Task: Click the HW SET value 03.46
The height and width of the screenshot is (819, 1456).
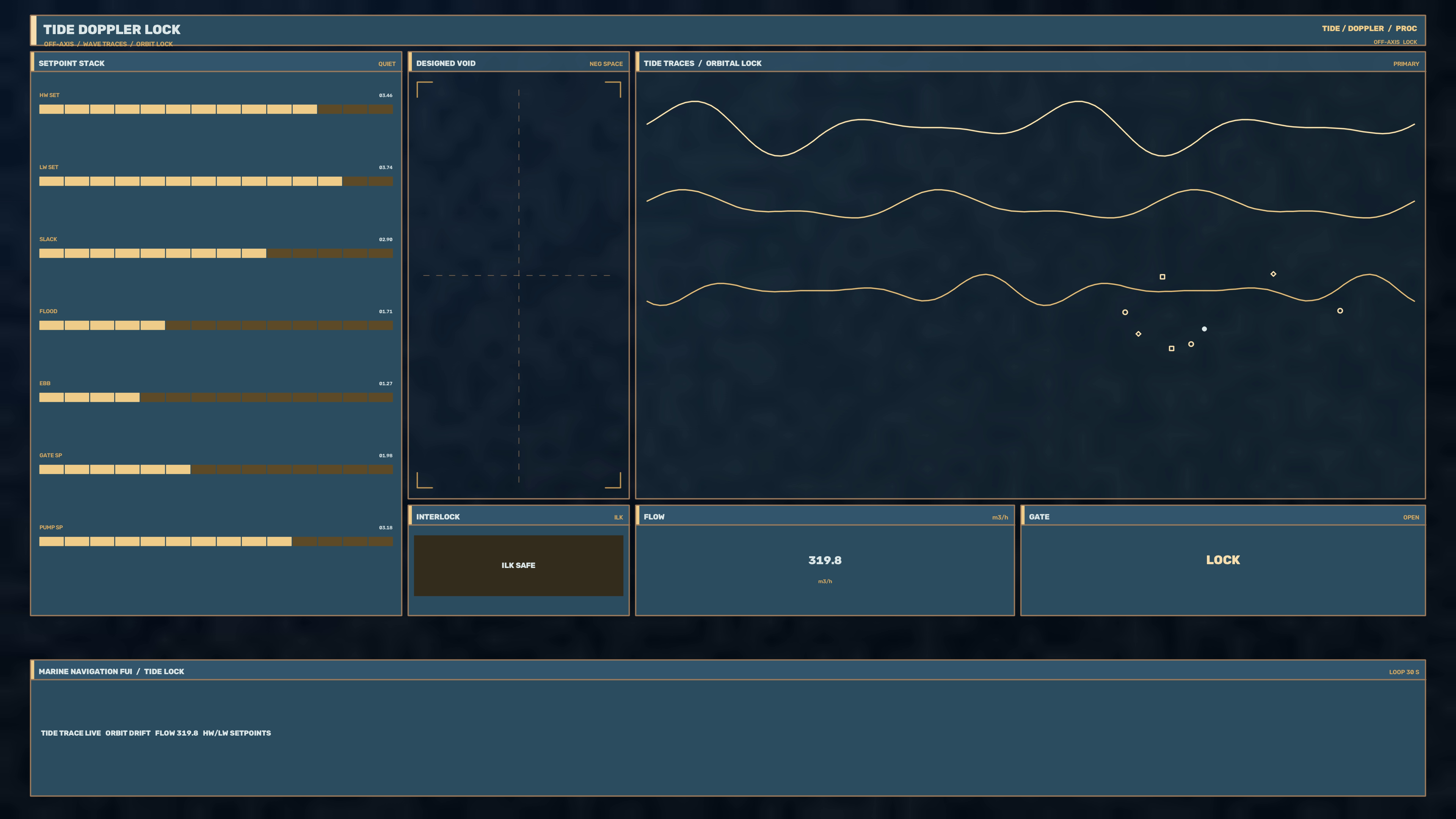Action: [x=386, y=96]
